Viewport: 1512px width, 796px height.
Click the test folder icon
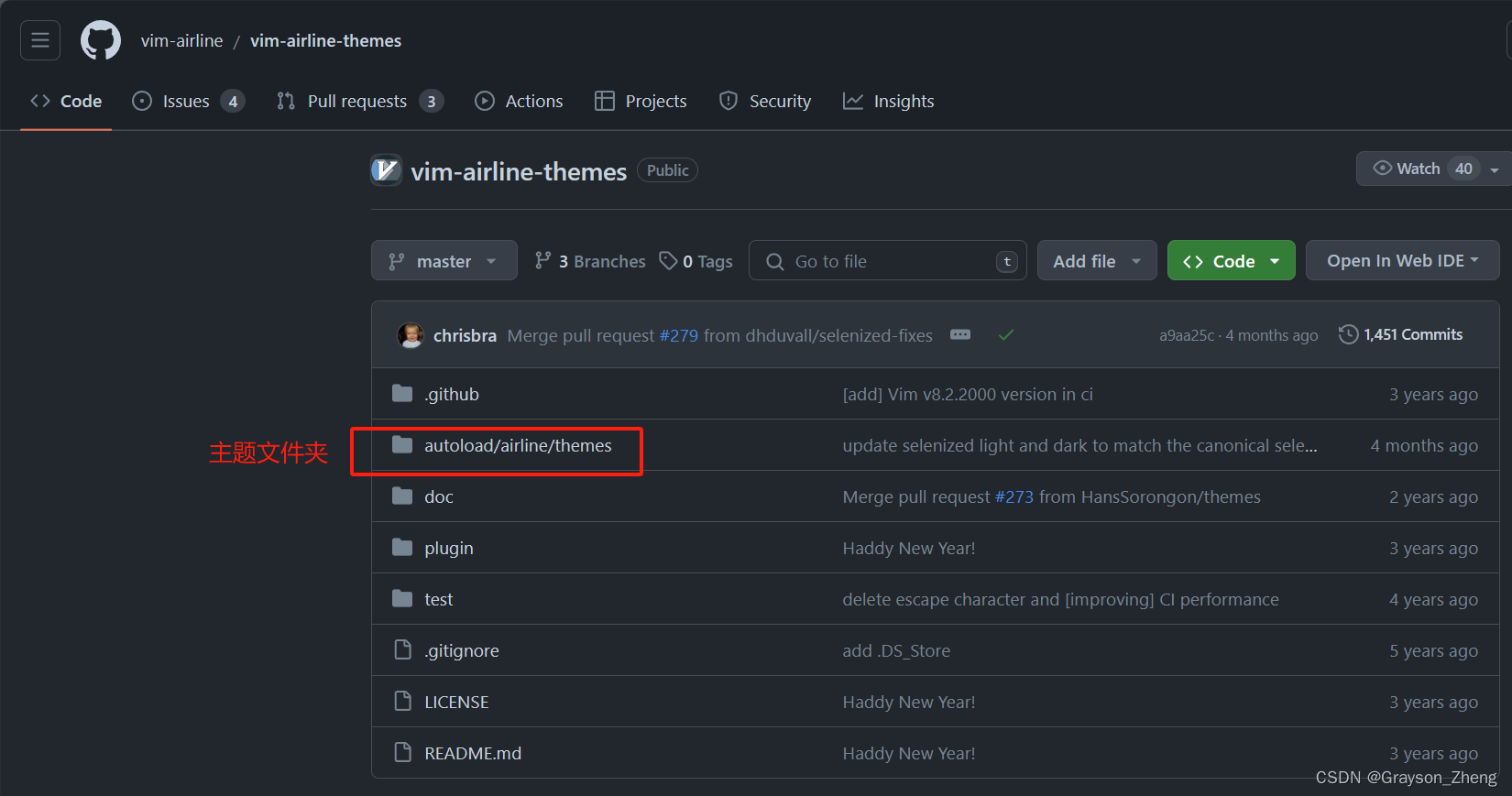(402, 599)
